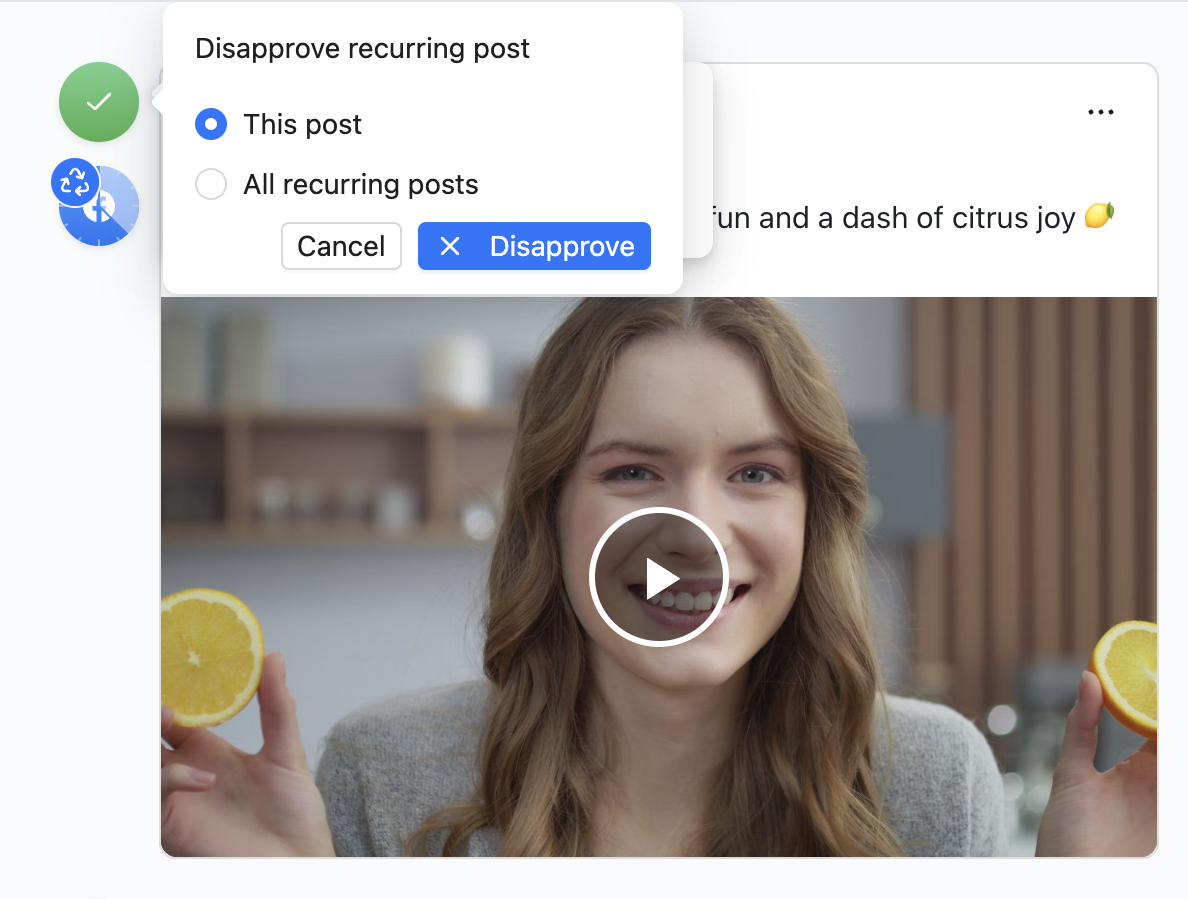Viewport: 1188px width, 899px height.
Task: Confirm with the Disapprove button text
Action: pos(562,247)
